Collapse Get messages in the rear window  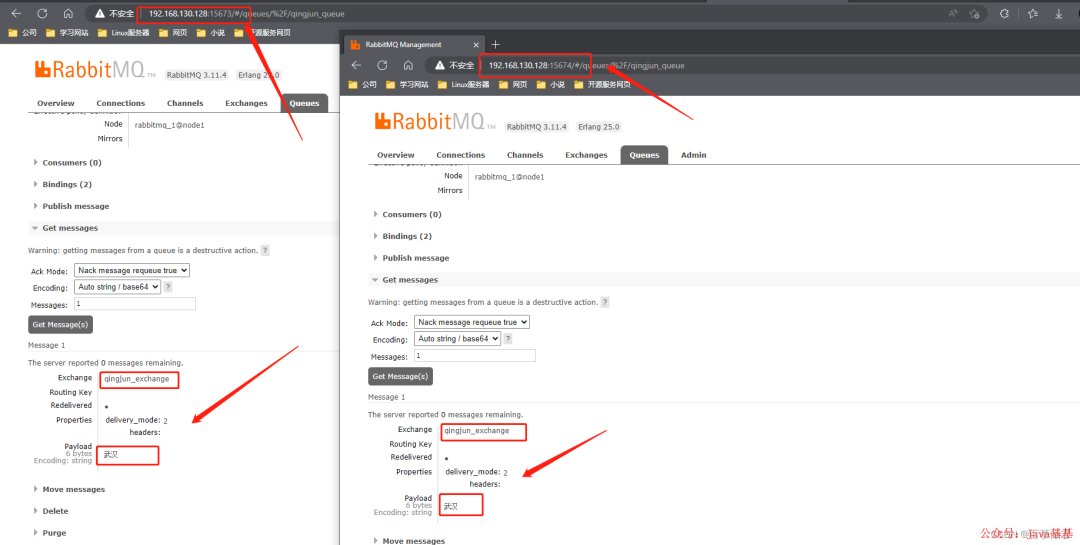pyautogui.click(x=65, y=228)
